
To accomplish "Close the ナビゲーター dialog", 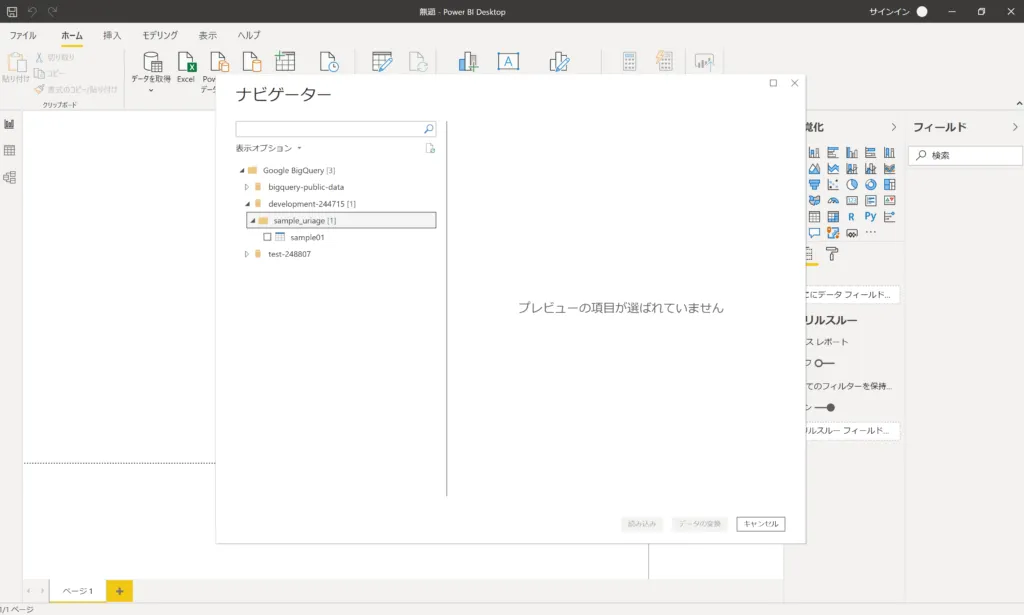I will coord(794,83).
